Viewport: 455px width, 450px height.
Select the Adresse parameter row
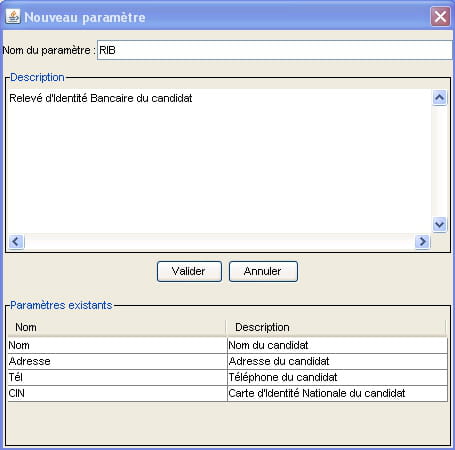pos(227,361)
